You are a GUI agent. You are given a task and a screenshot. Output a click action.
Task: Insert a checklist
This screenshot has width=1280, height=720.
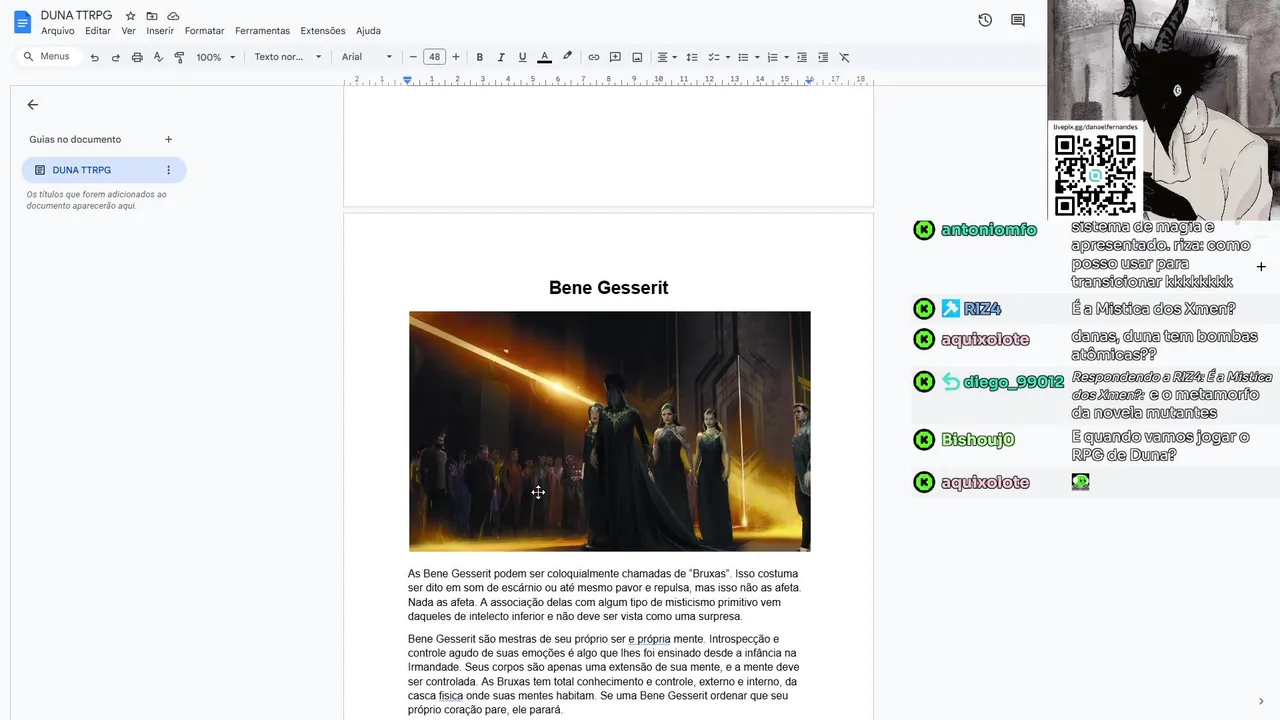pyautogui.click(x=714, y=57)
